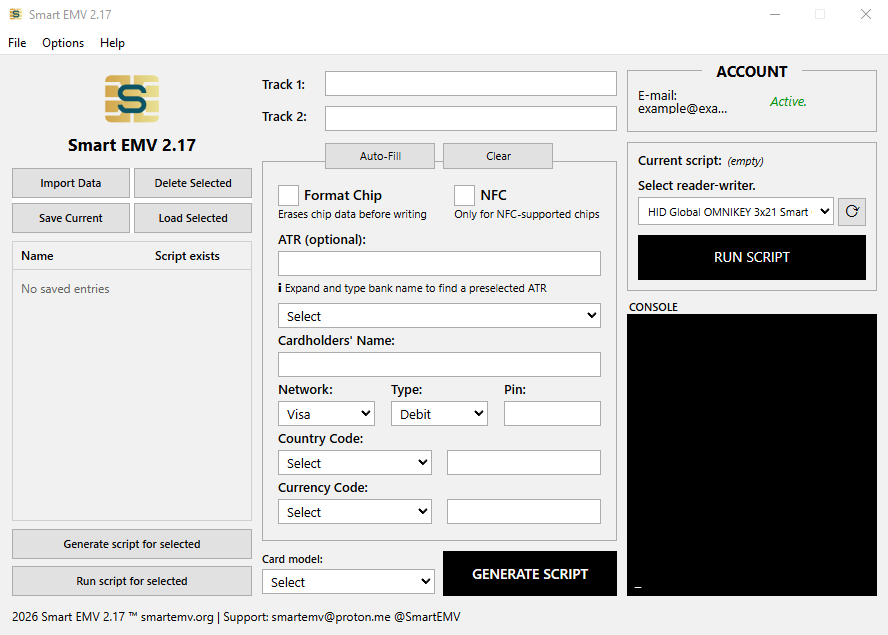Click the @SmartEMV handle in footer

click(x=427, y=617)
